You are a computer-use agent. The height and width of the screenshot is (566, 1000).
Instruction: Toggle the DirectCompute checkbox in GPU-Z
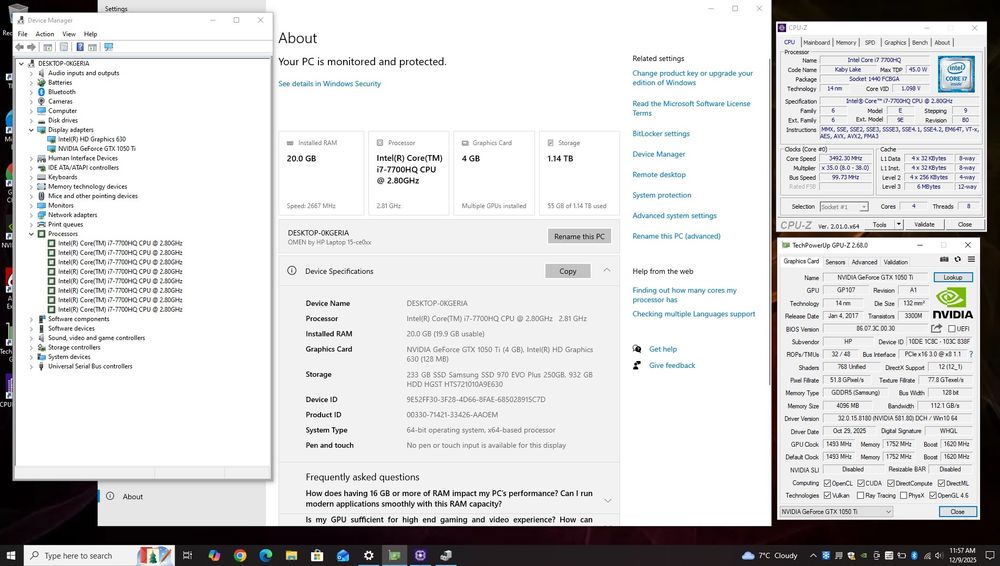coord(891,484)
